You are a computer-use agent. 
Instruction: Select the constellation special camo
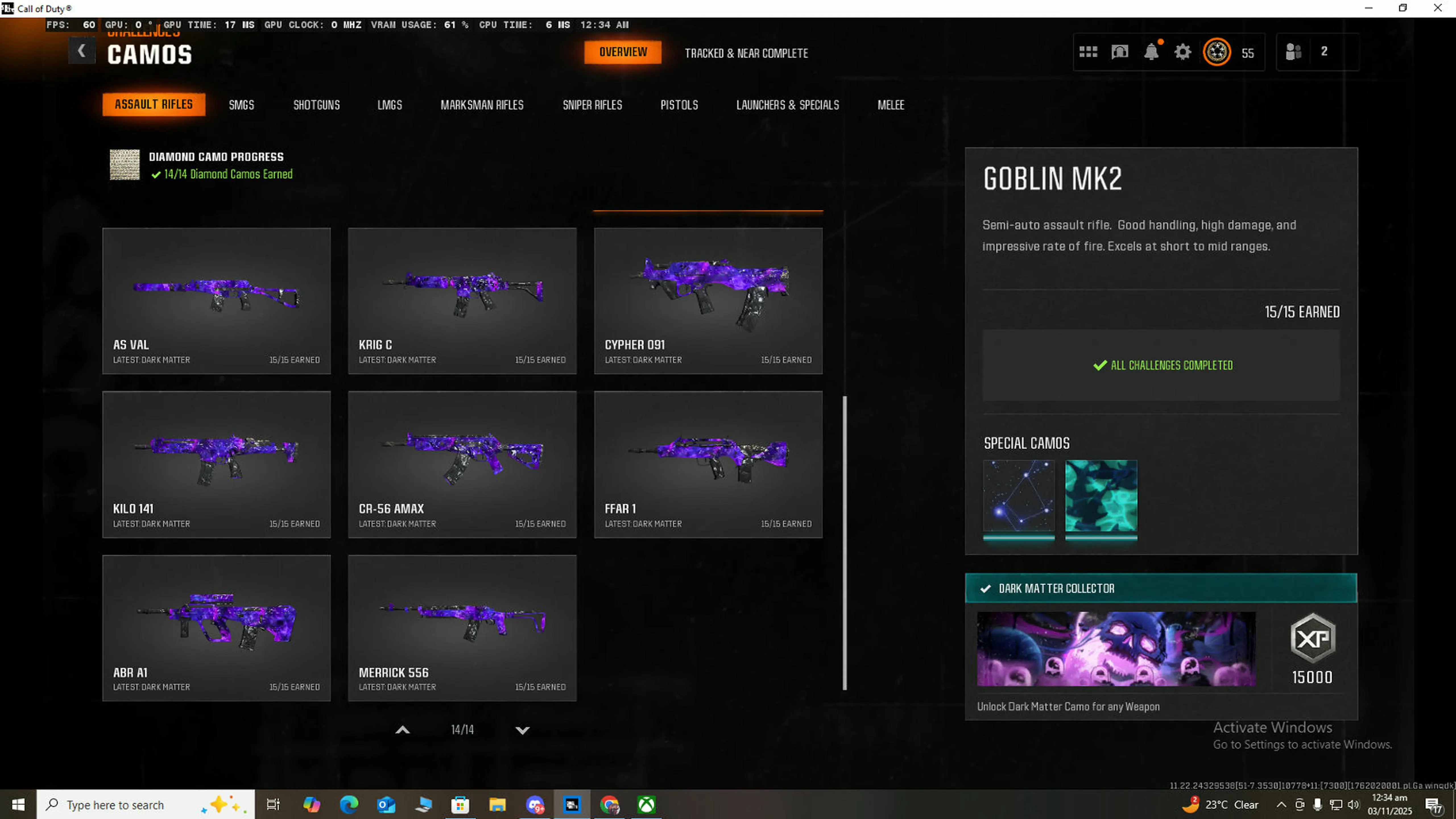(1019, 496)
